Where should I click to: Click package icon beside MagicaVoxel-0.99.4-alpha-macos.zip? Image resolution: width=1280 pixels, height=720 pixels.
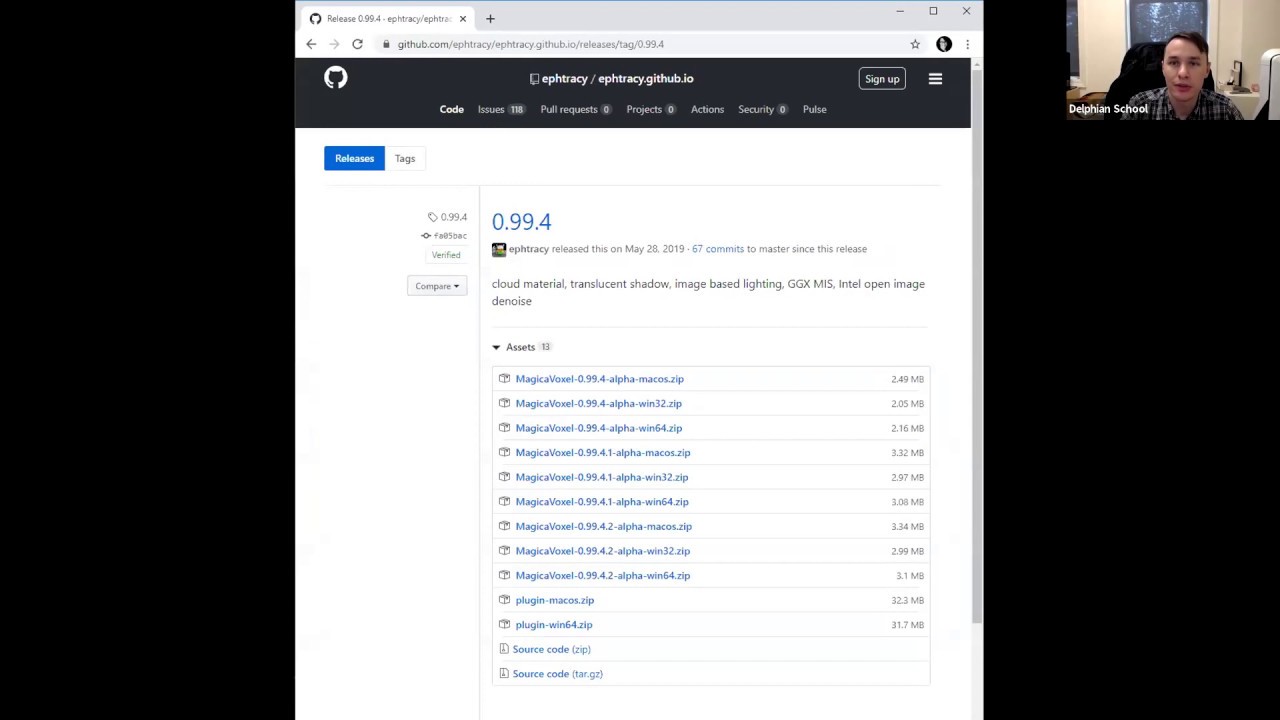504,379
